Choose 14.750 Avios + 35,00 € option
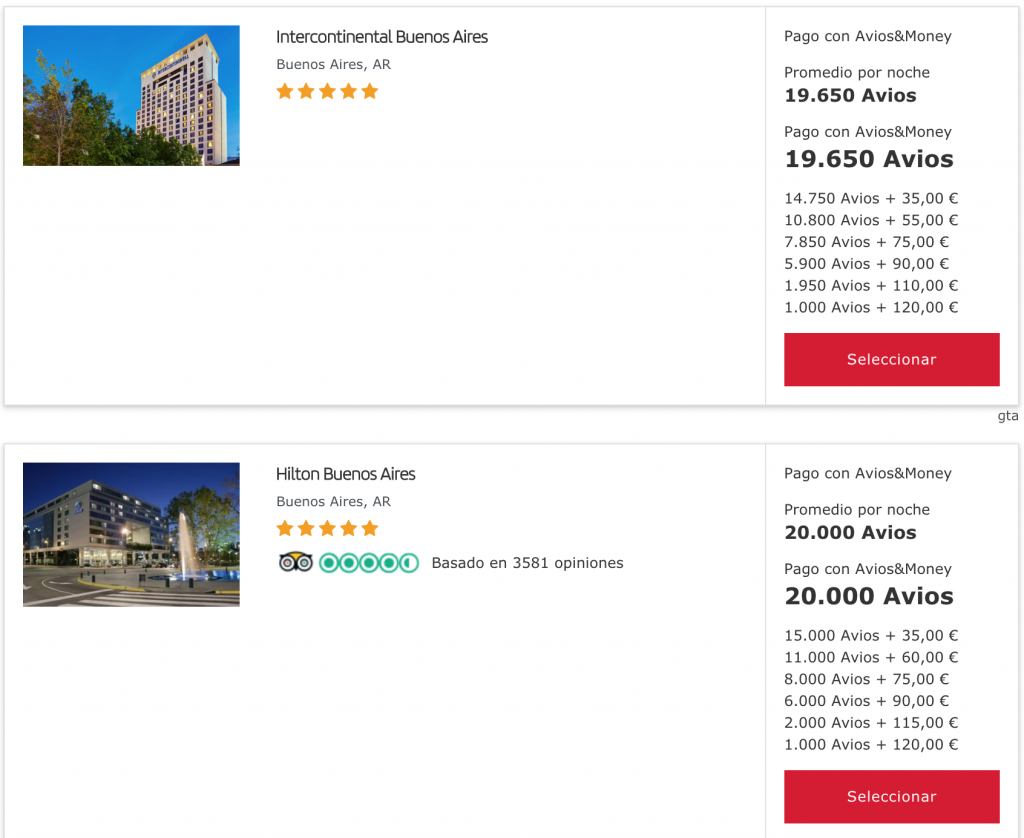 pos(871,198)
